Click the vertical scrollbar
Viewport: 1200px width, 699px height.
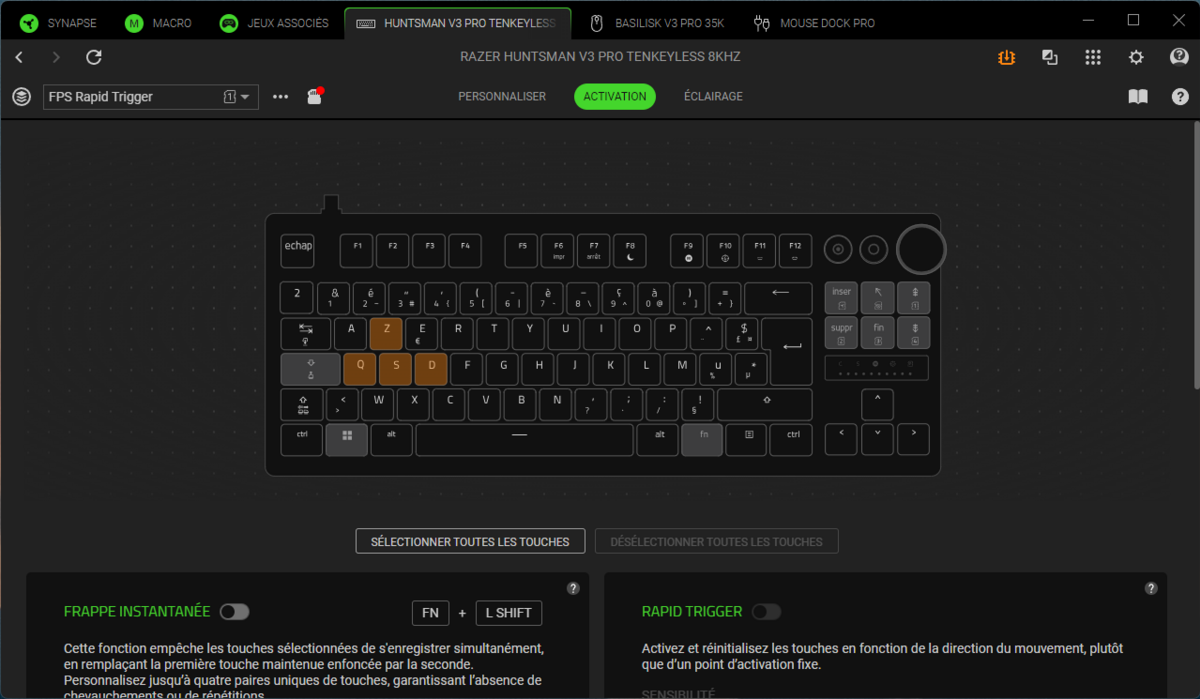1196,255
